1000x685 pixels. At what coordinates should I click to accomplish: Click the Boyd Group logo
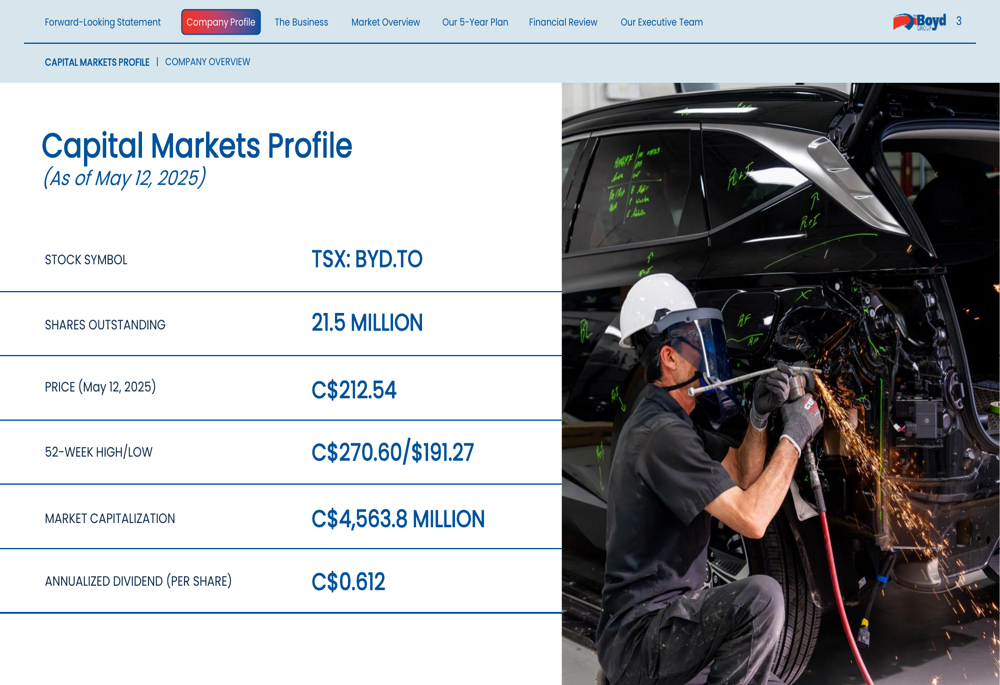click(919, 22)
